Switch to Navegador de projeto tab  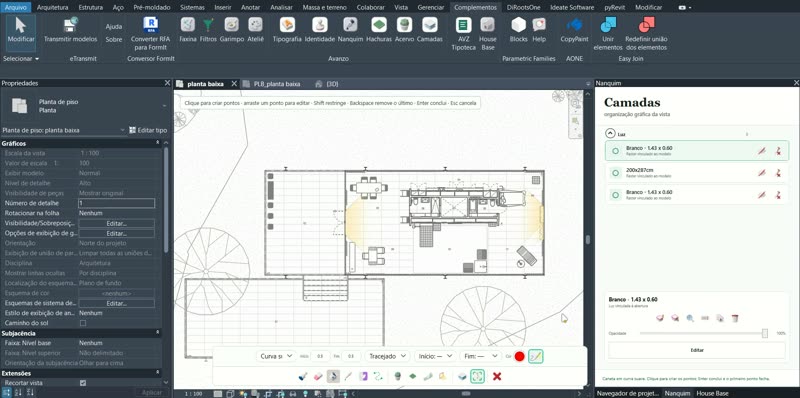pyautogui.click(x=628, y=393)
